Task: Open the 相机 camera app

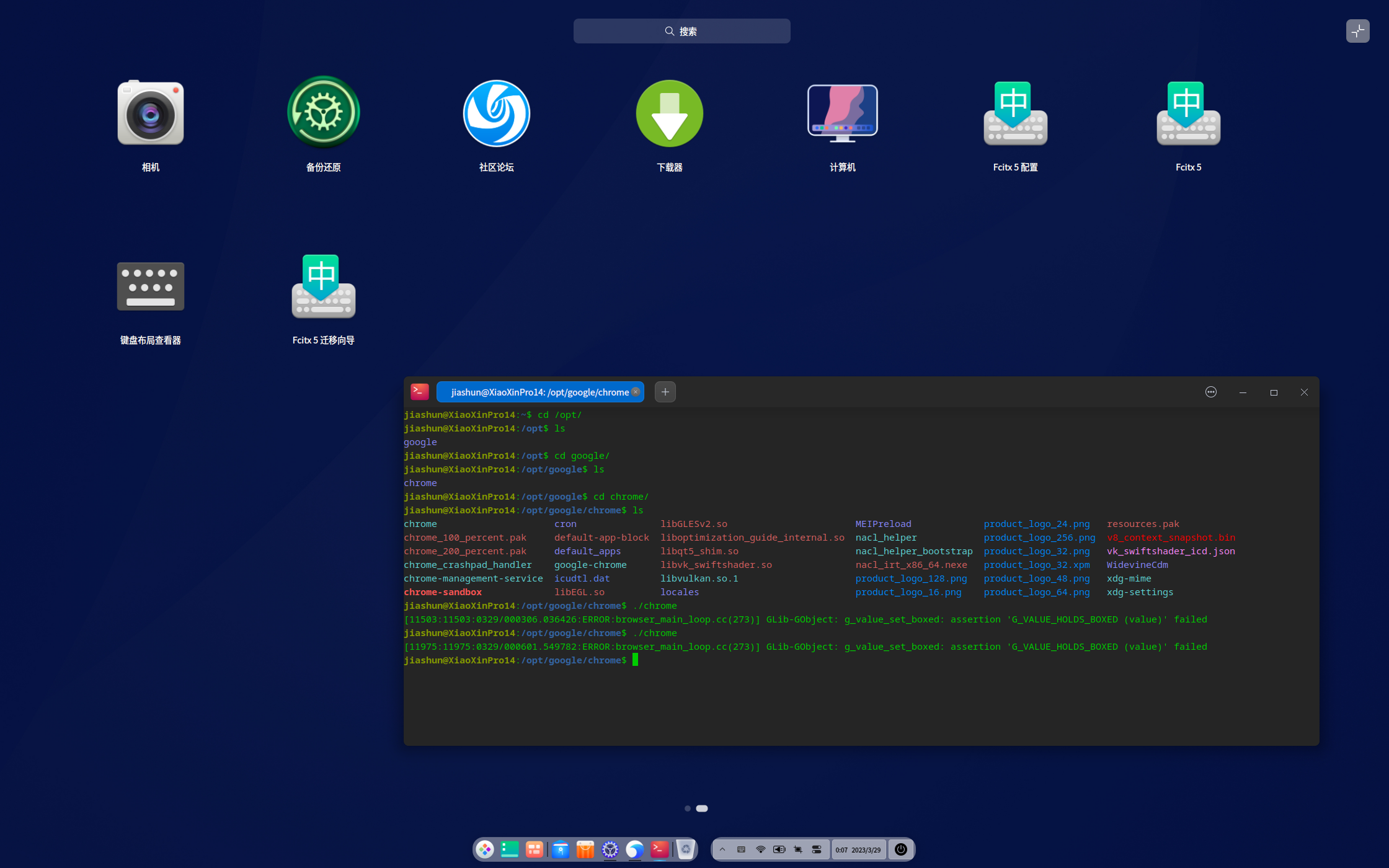Action: click(151, 113)
